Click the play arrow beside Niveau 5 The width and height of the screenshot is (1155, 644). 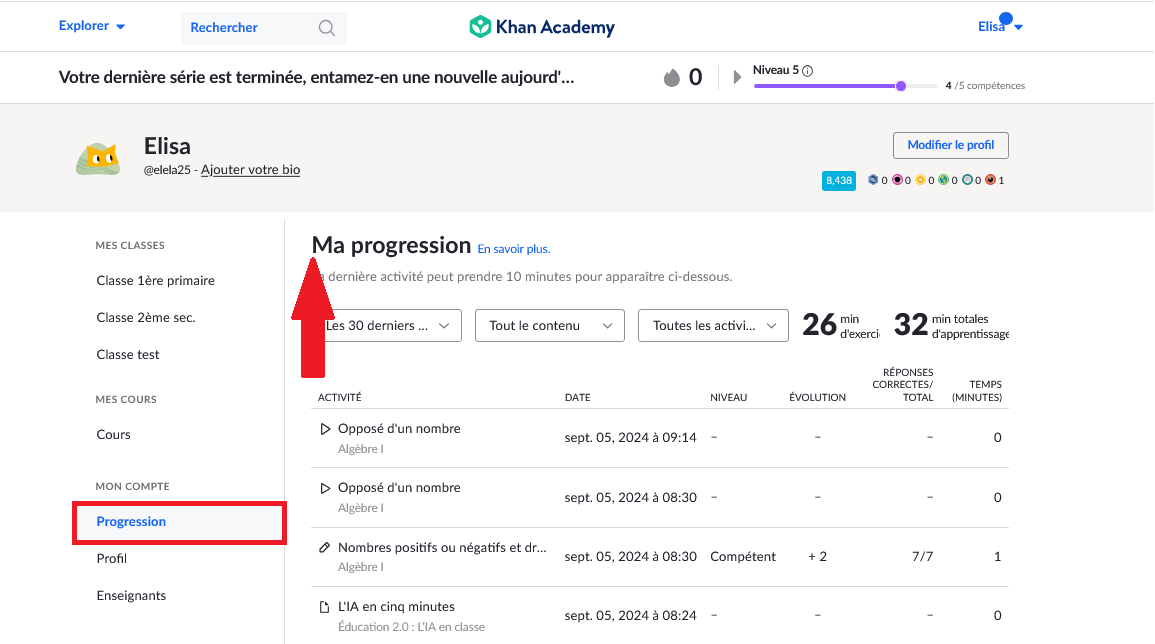[x=737, y=77]
